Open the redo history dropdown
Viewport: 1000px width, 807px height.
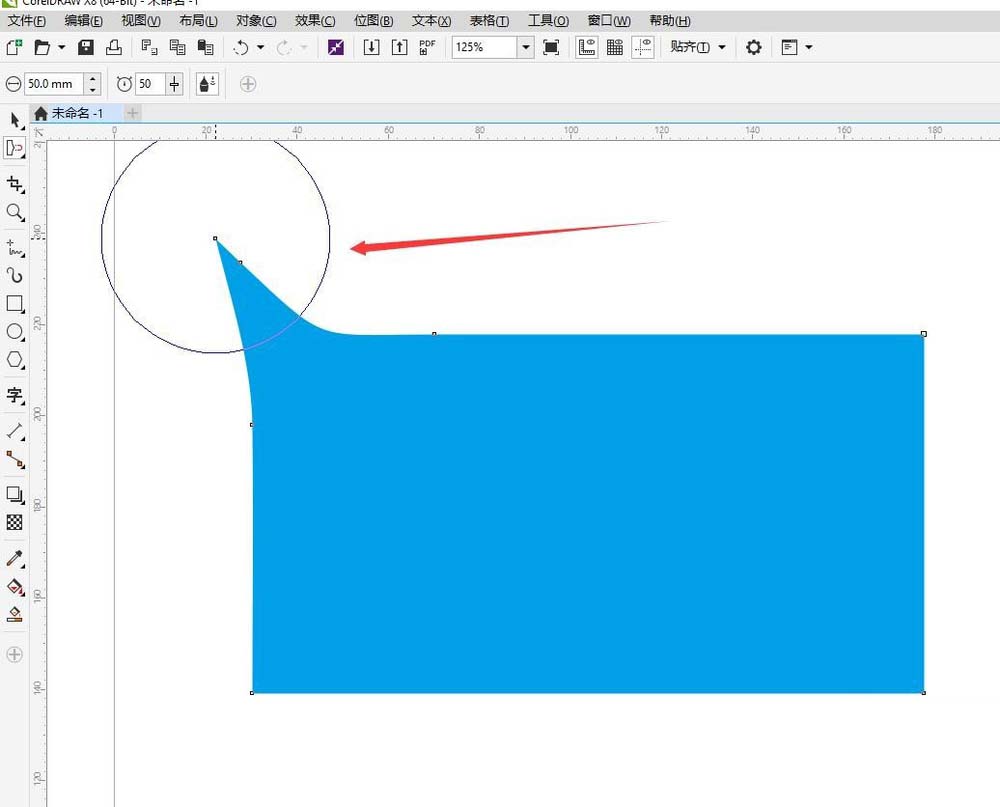pos(304,47)
